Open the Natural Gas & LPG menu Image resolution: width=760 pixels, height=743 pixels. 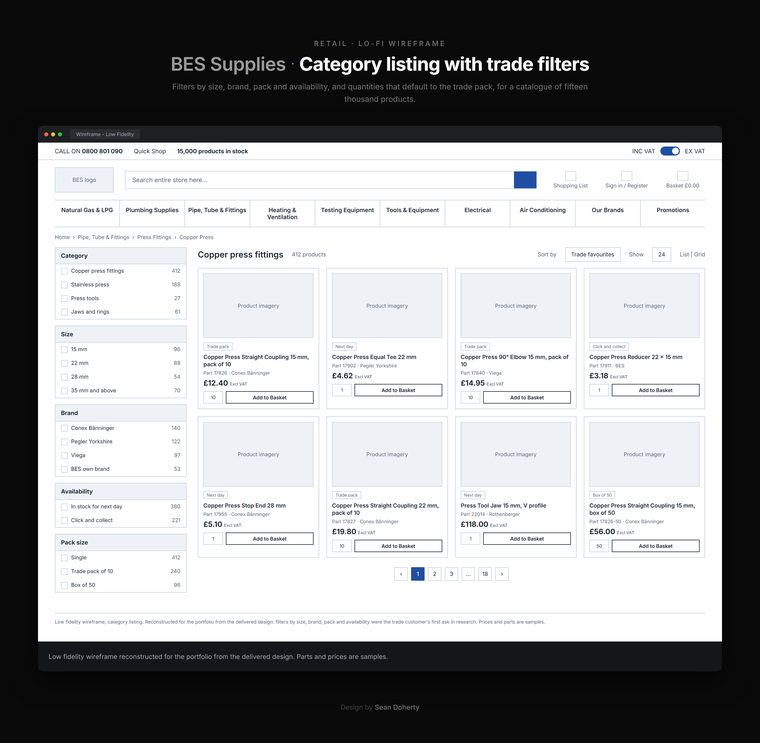click(87, 213)
